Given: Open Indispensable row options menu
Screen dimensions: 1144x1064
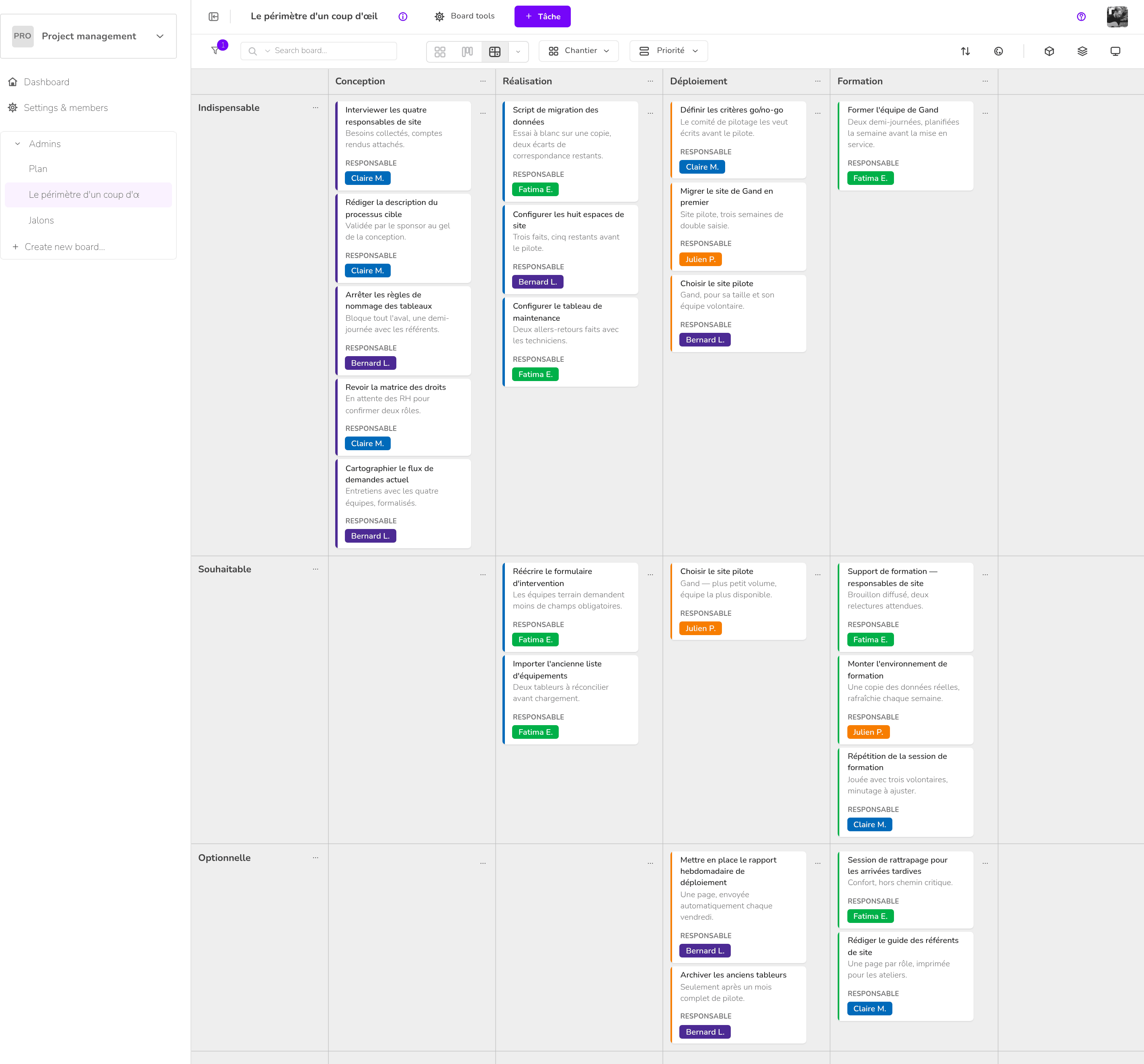Looking at the screenshot, I should pos(316,108).
